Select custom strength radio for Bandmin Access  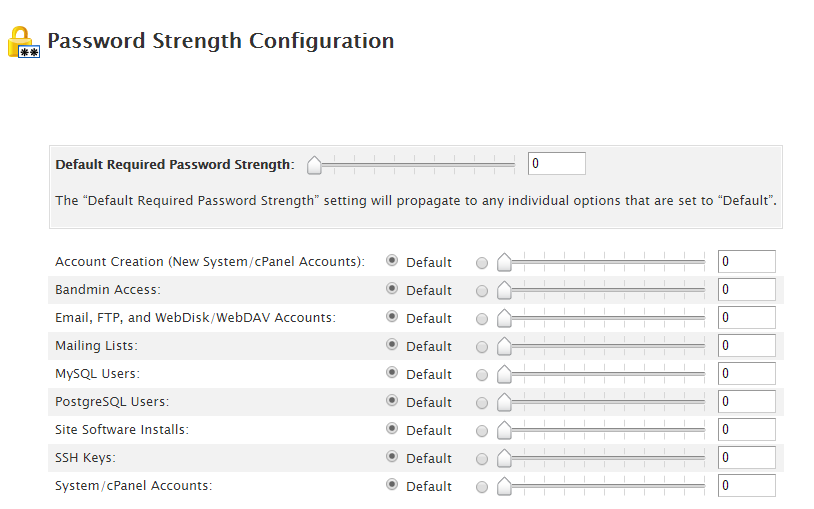483,291
